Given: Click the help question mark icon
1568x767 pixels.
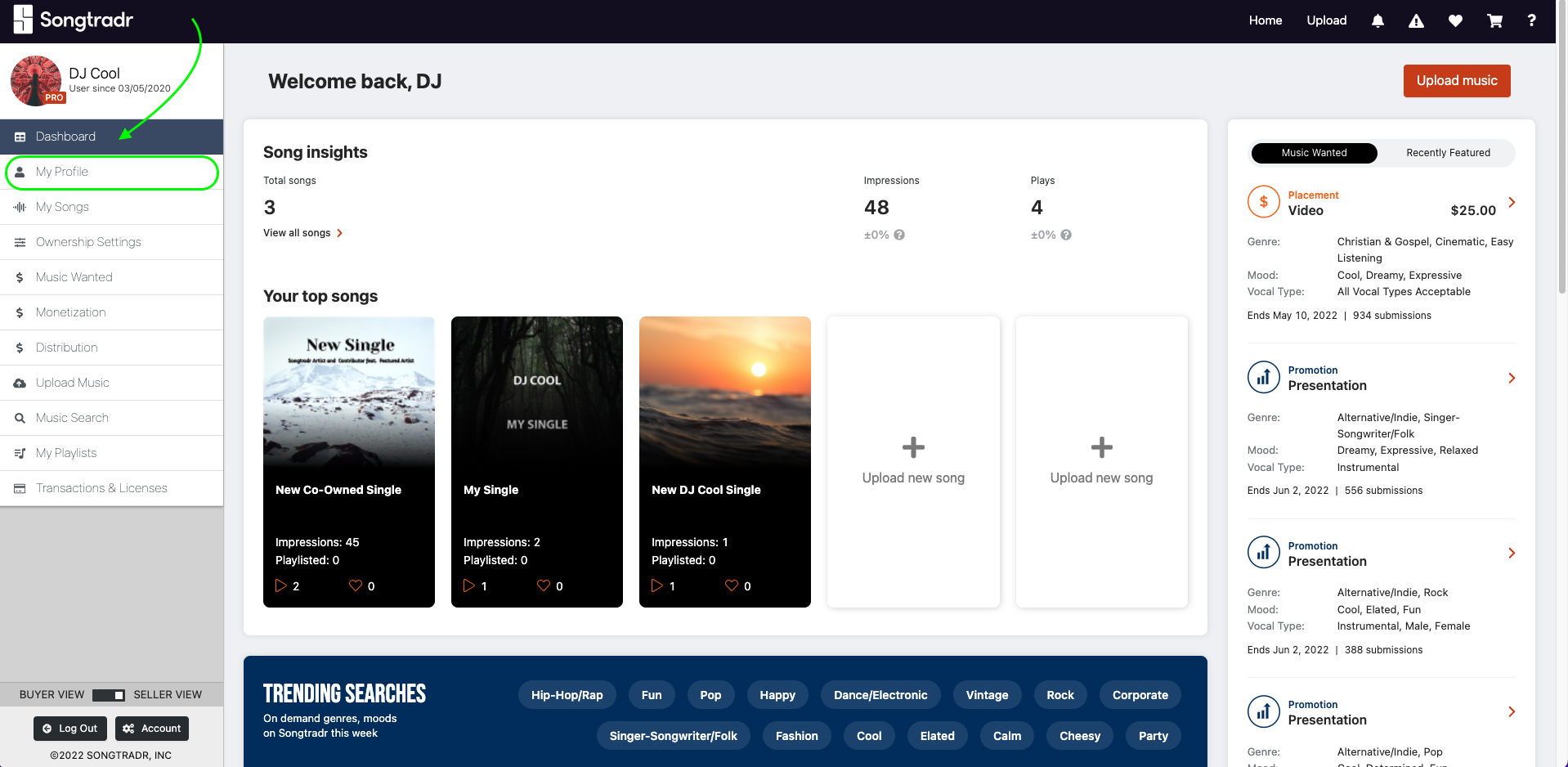Looking at the screenshot, I should pyautogui.click(x=1531, y=20).
